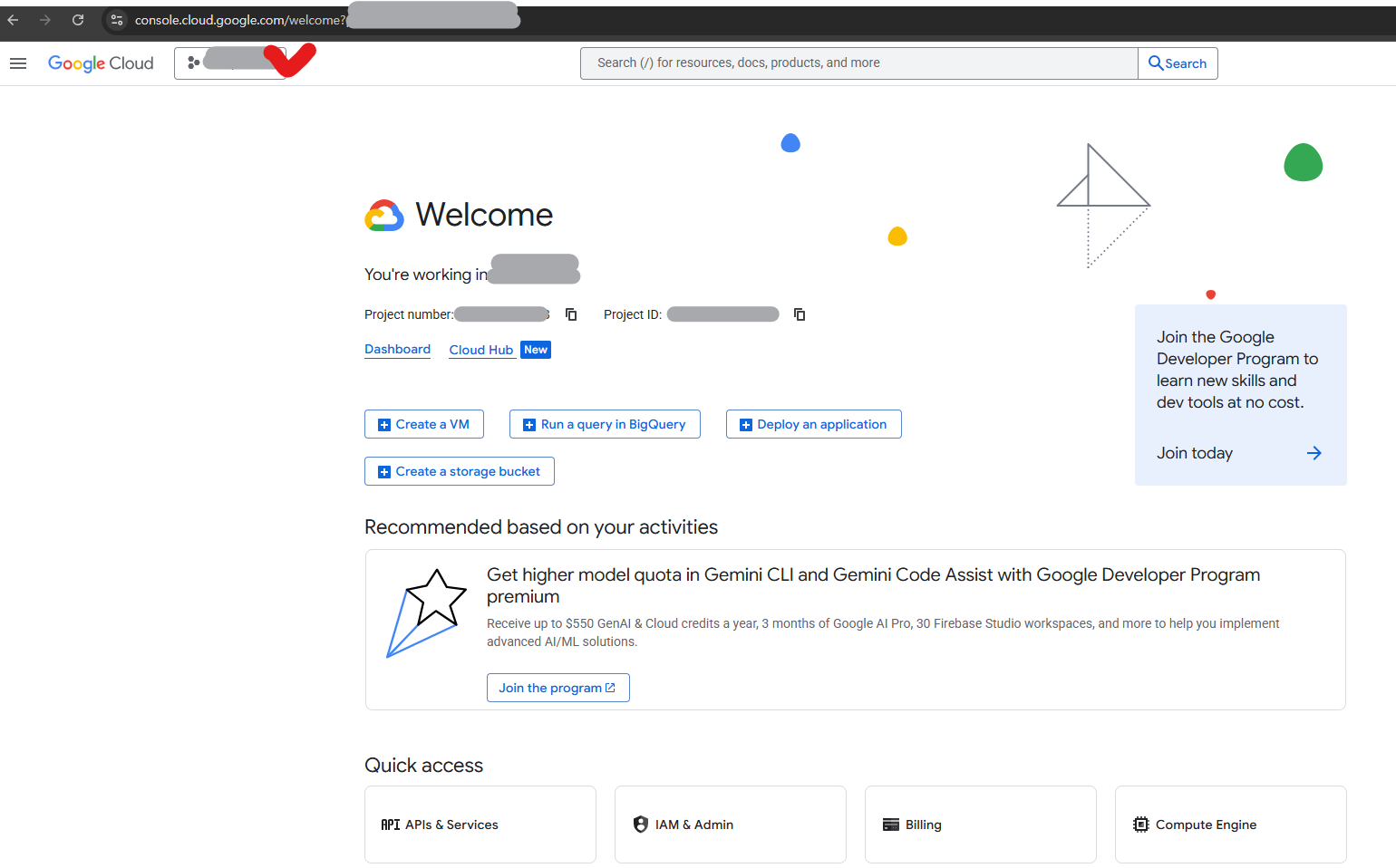Viewport: 1396px width, 868px height.
Task: Open the IAM & Admin quick access card
Action: [x=730, y=824]
